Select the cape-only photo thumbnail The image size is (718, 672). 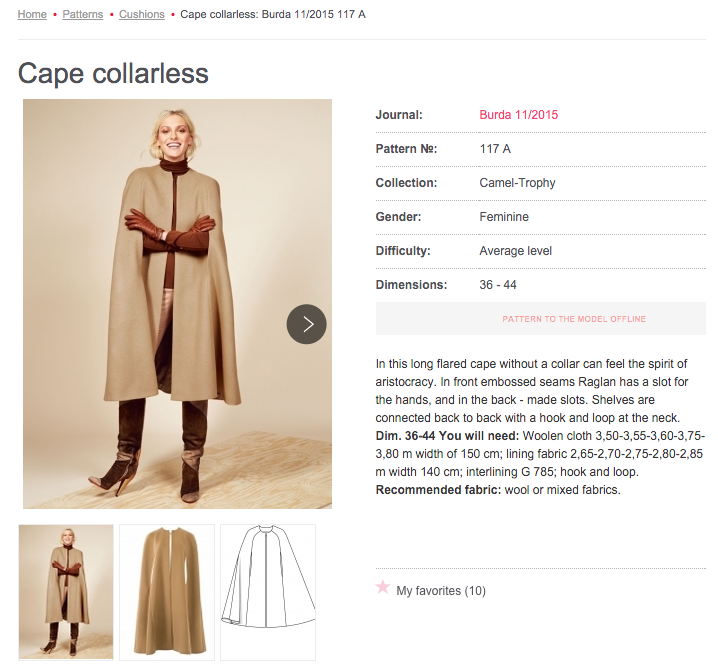tap(167, 590)
